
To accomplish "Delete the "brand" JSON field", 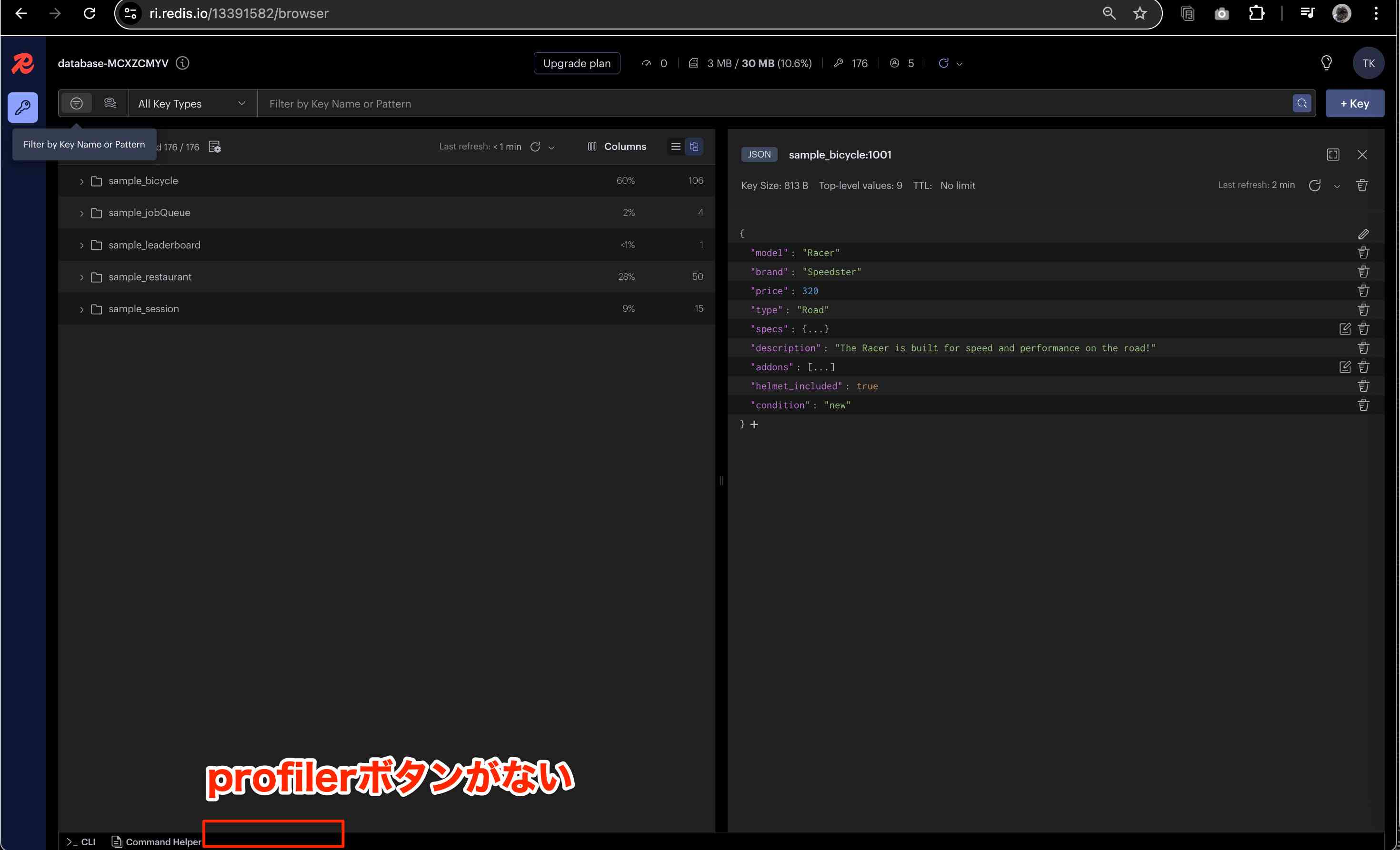I will tap(1363, 272).
